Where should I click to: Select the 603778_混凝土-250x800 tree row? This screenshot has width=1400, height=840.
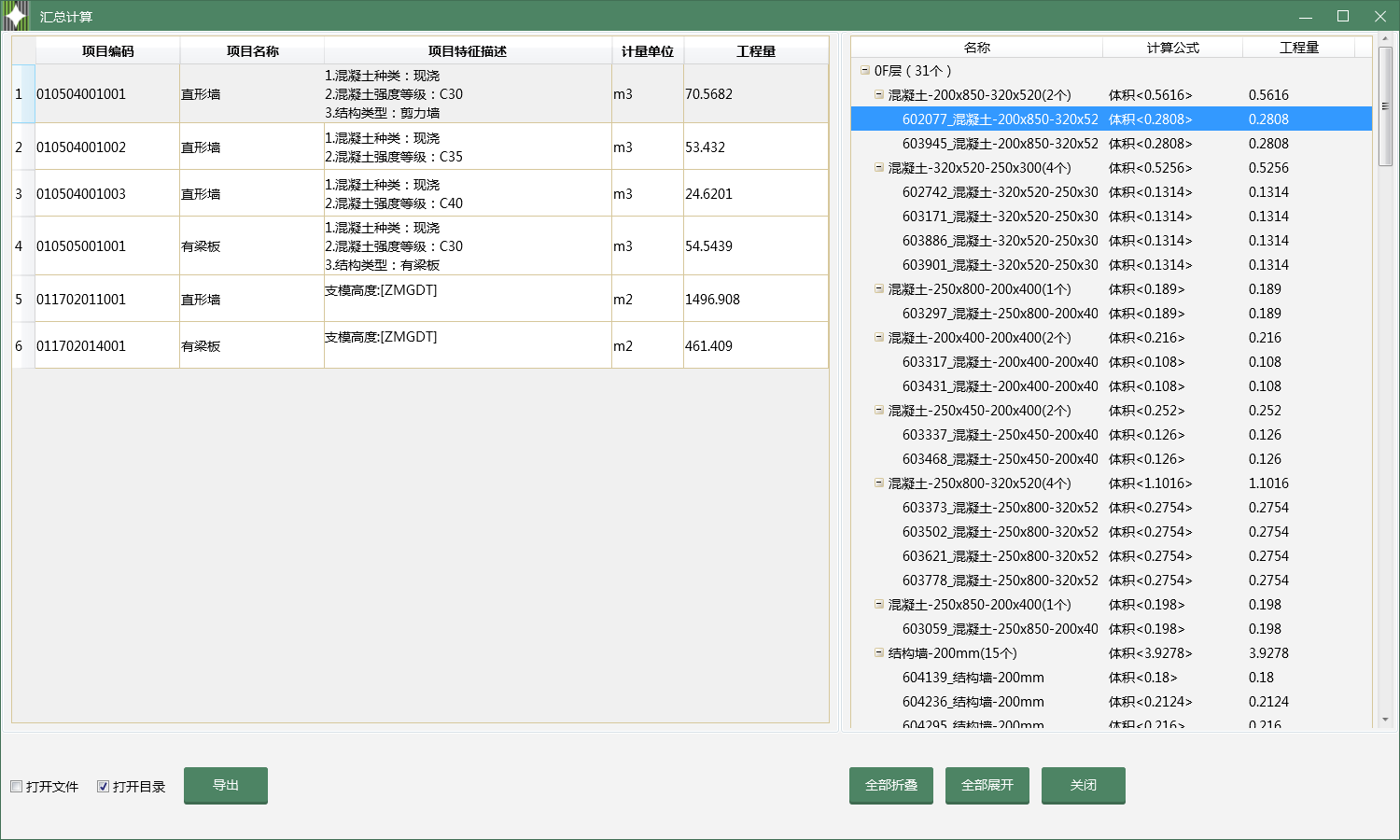click(x=1112, y=580)
